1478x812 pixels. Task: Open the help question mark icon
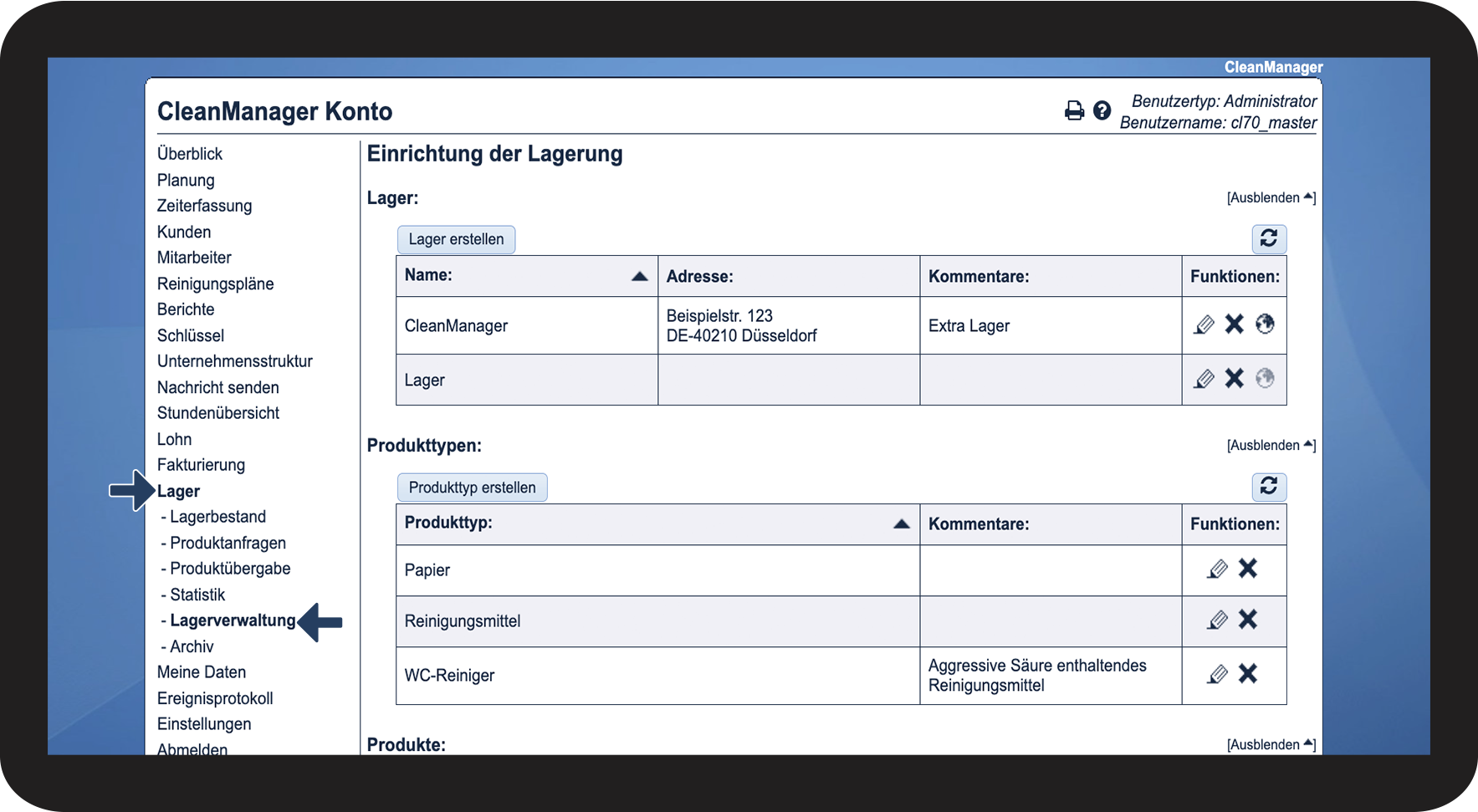[x=1102, y=110]
